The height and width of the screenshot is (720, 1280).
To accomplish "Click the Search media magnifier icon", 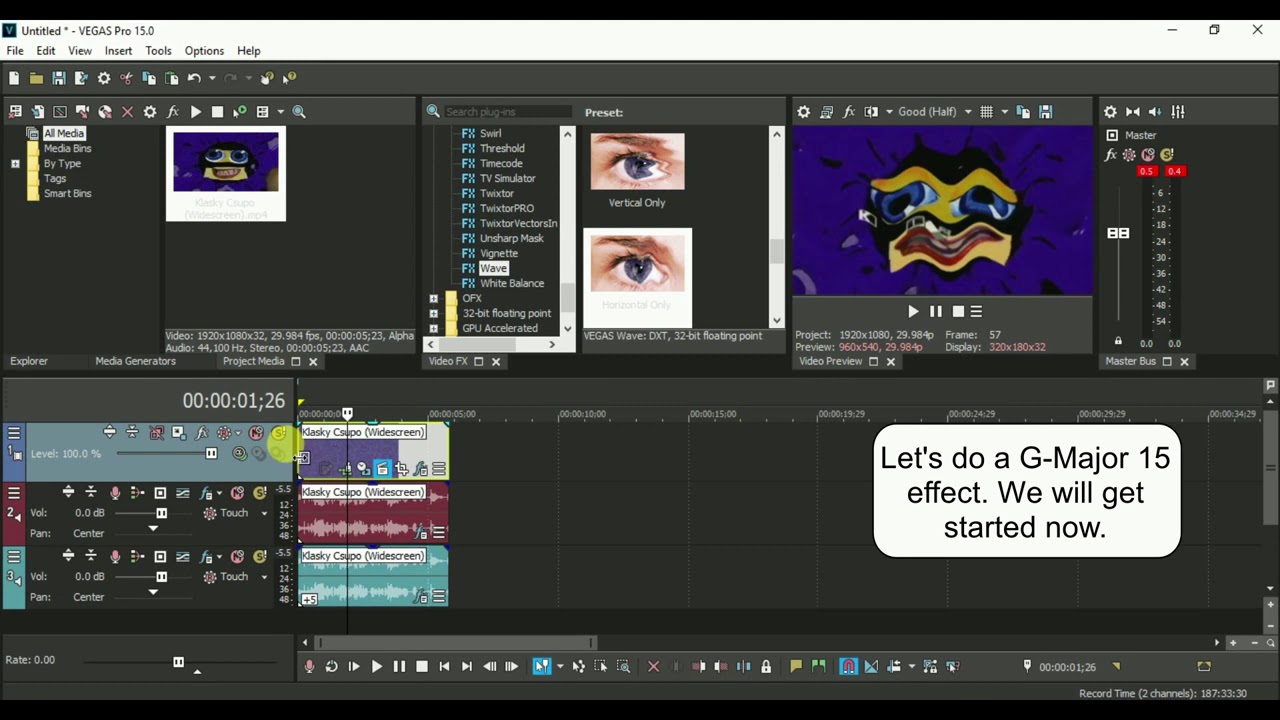I will tap(299, 112).
